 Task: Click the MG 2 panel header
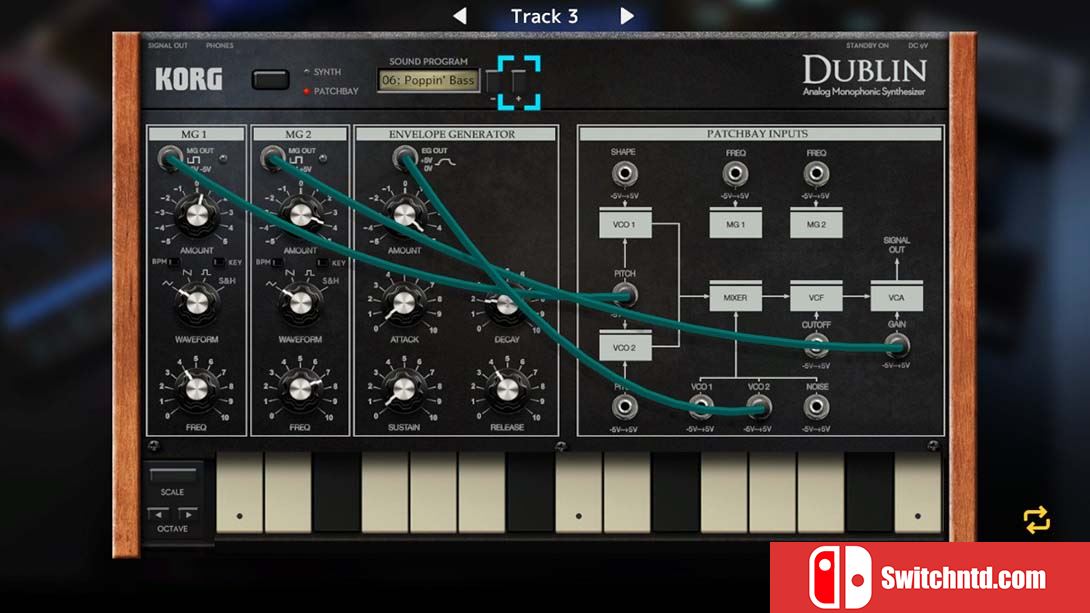point(300,134)
